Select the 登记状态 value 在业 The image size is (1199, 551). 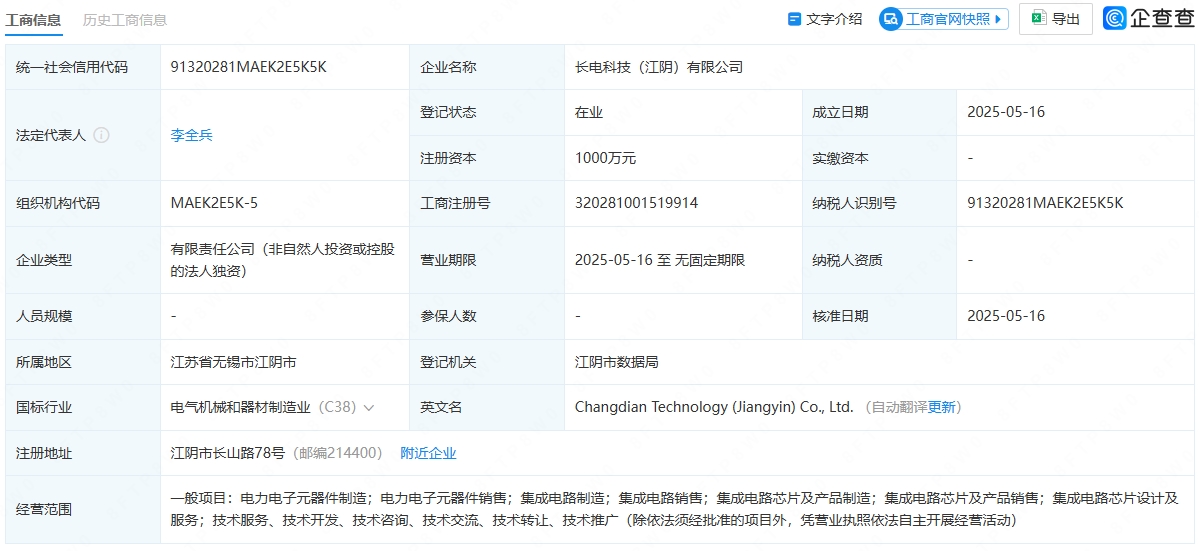[x=589, y=112]
